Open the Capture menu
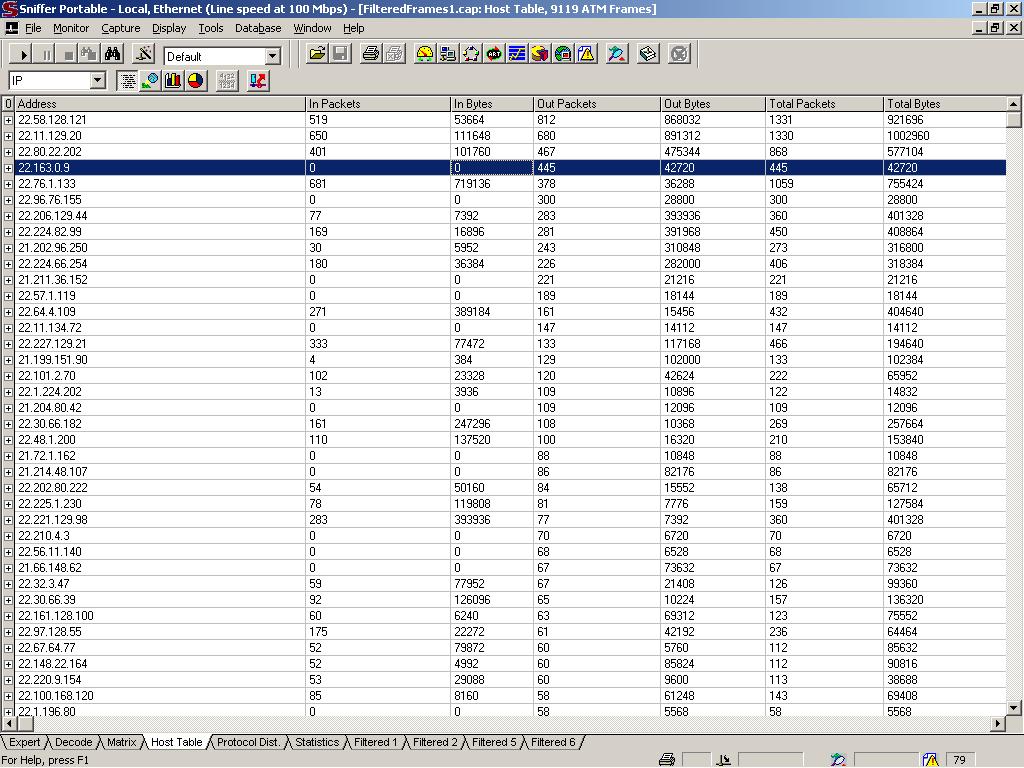The height and width of the screenshot is (768, 1024). (120, 28)
